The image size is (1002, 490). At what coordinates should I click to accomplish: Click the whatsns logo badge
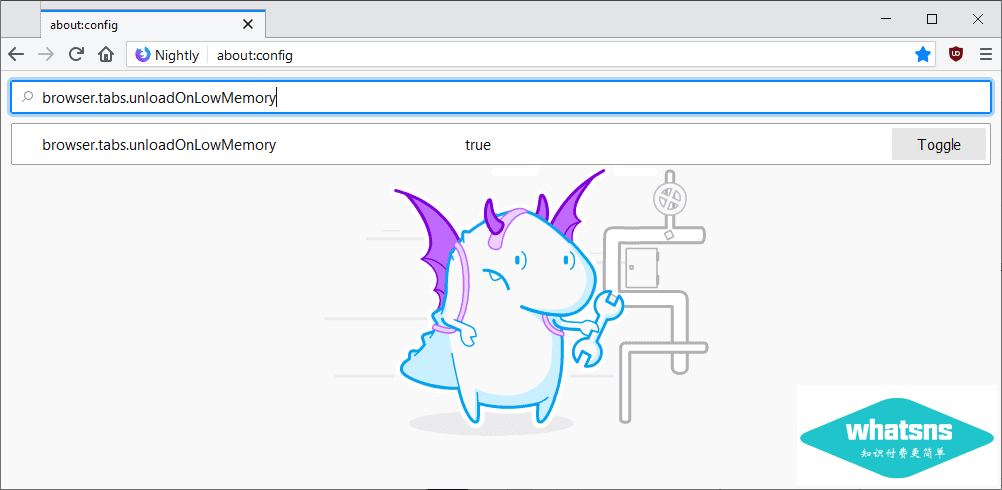(898, 435)
